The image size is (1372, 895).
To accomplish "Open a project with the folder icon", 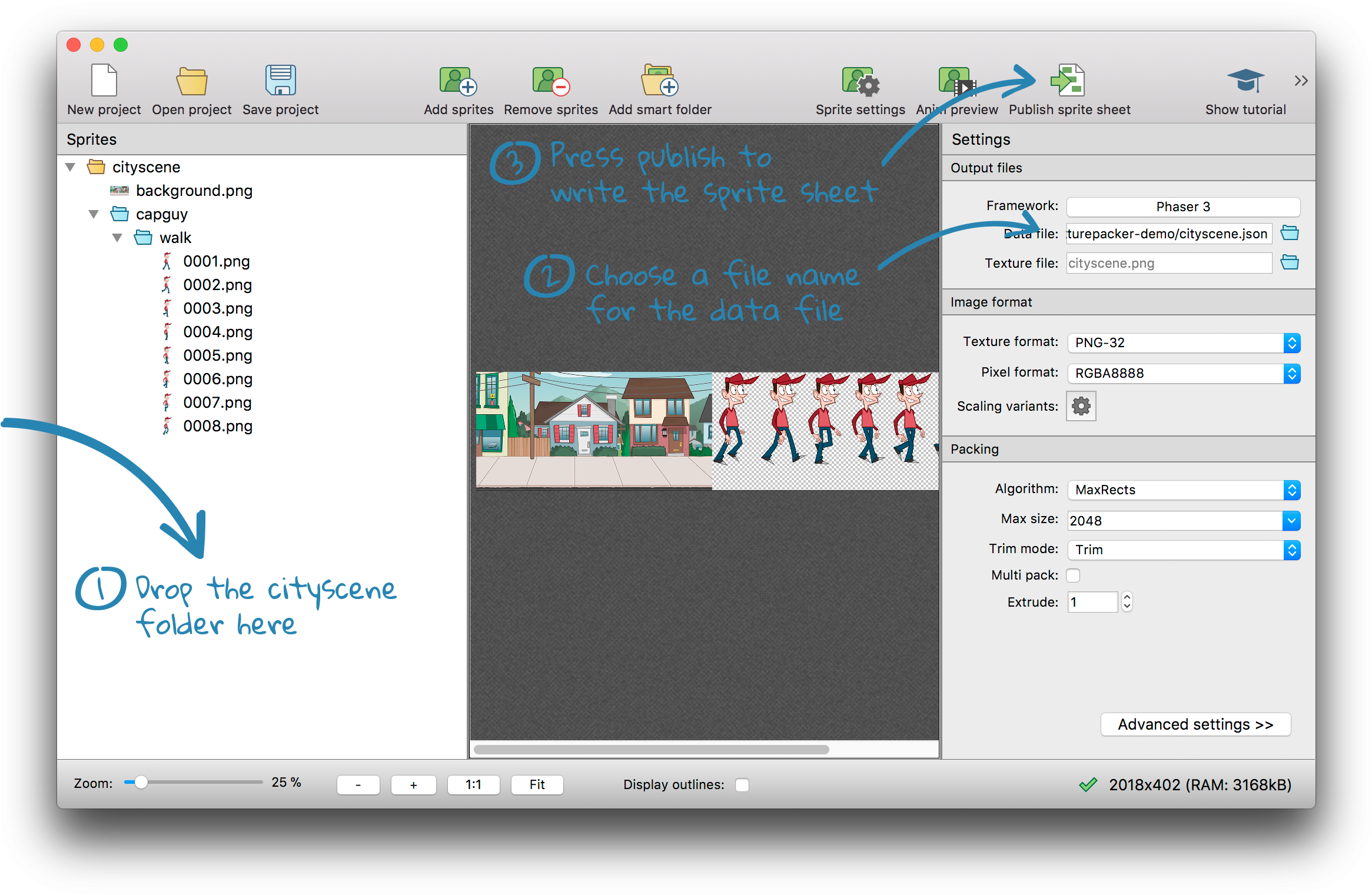I will (x=191, y=81).
